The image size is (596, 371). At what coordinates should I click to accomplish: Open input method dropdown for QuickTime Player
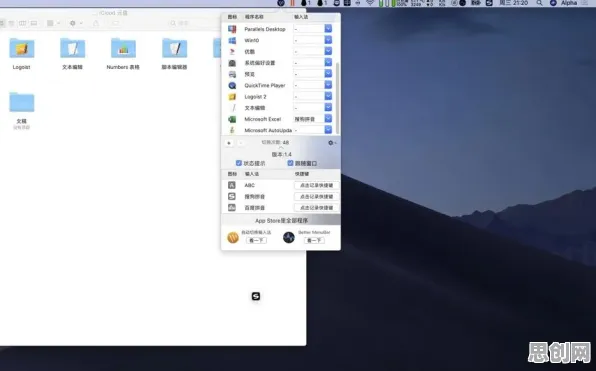(328, 86)
